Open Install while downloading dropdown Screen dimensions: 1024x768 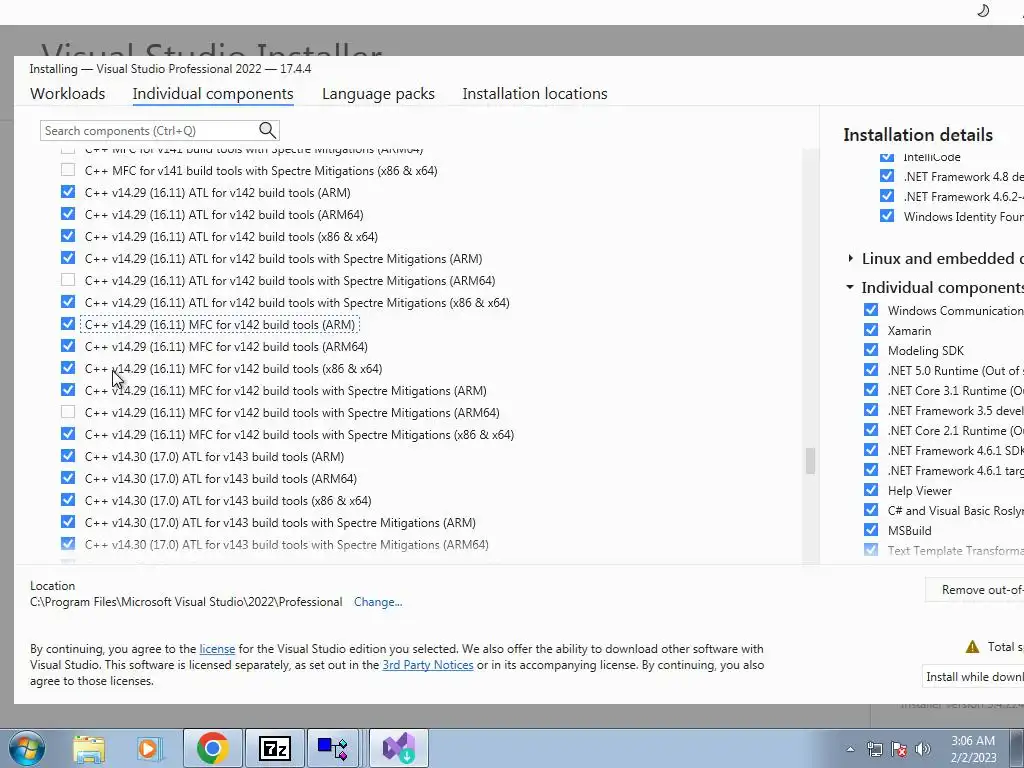(x=973, y=677)
